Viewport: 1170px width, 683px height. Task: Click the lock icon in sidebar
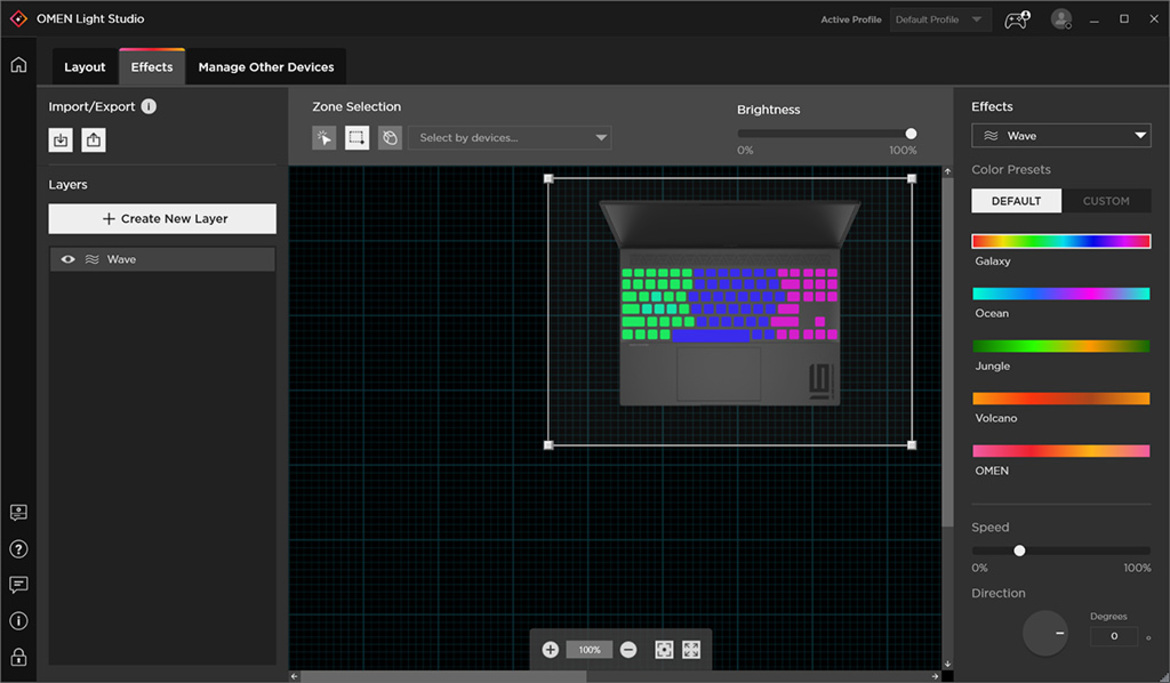(x=19, y=657)
